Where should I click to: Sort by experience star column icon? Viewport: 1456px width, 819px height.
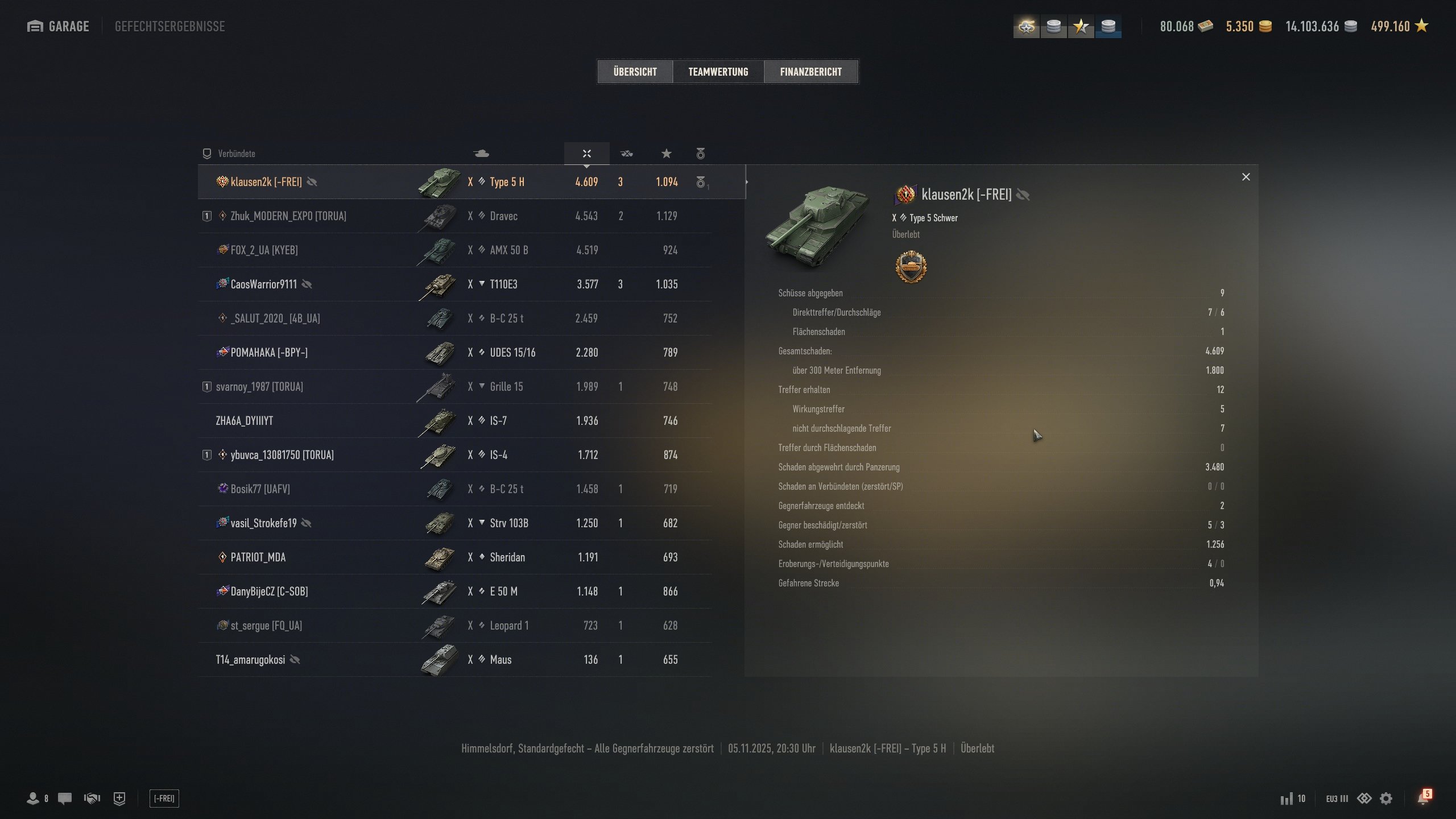click(x=667, y=154)
